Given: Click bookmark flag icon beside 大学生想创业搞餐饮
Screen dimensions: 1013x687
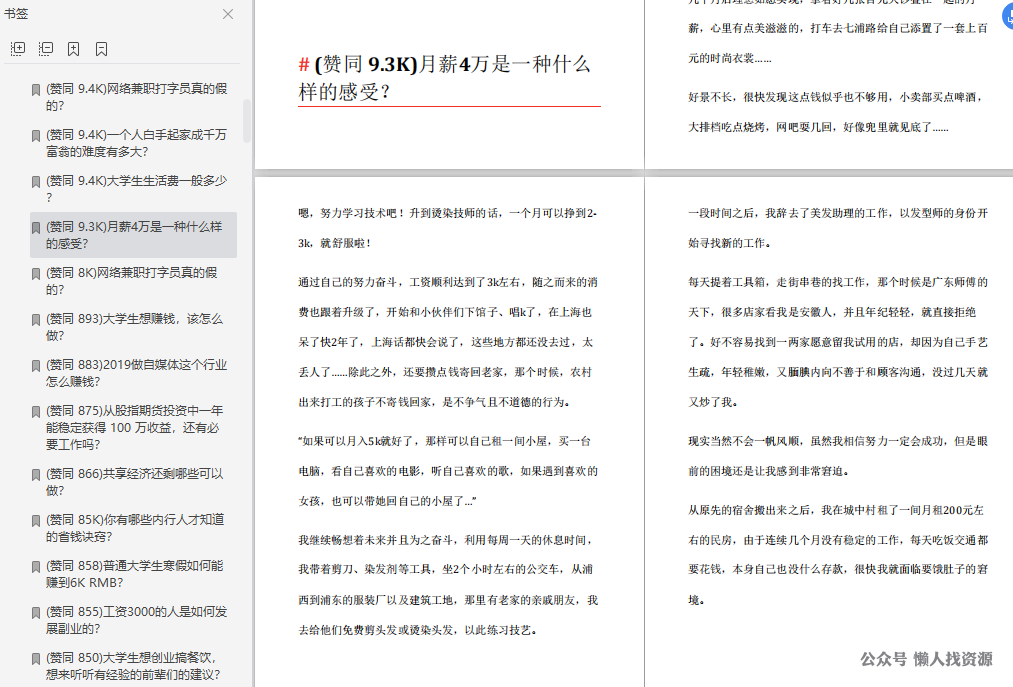Looking at the screenshot, I should click(36, 659).
